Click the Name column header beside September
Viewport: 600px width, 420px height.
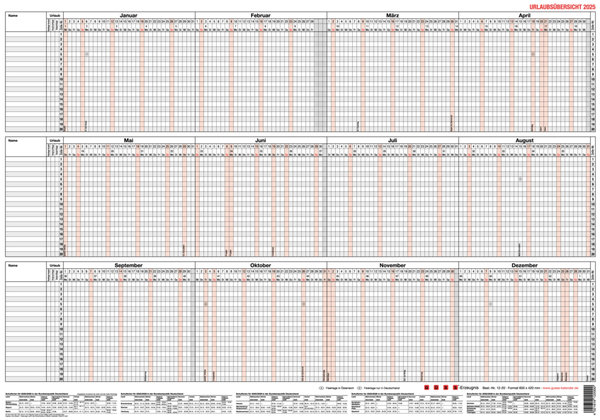click(14, 265)
